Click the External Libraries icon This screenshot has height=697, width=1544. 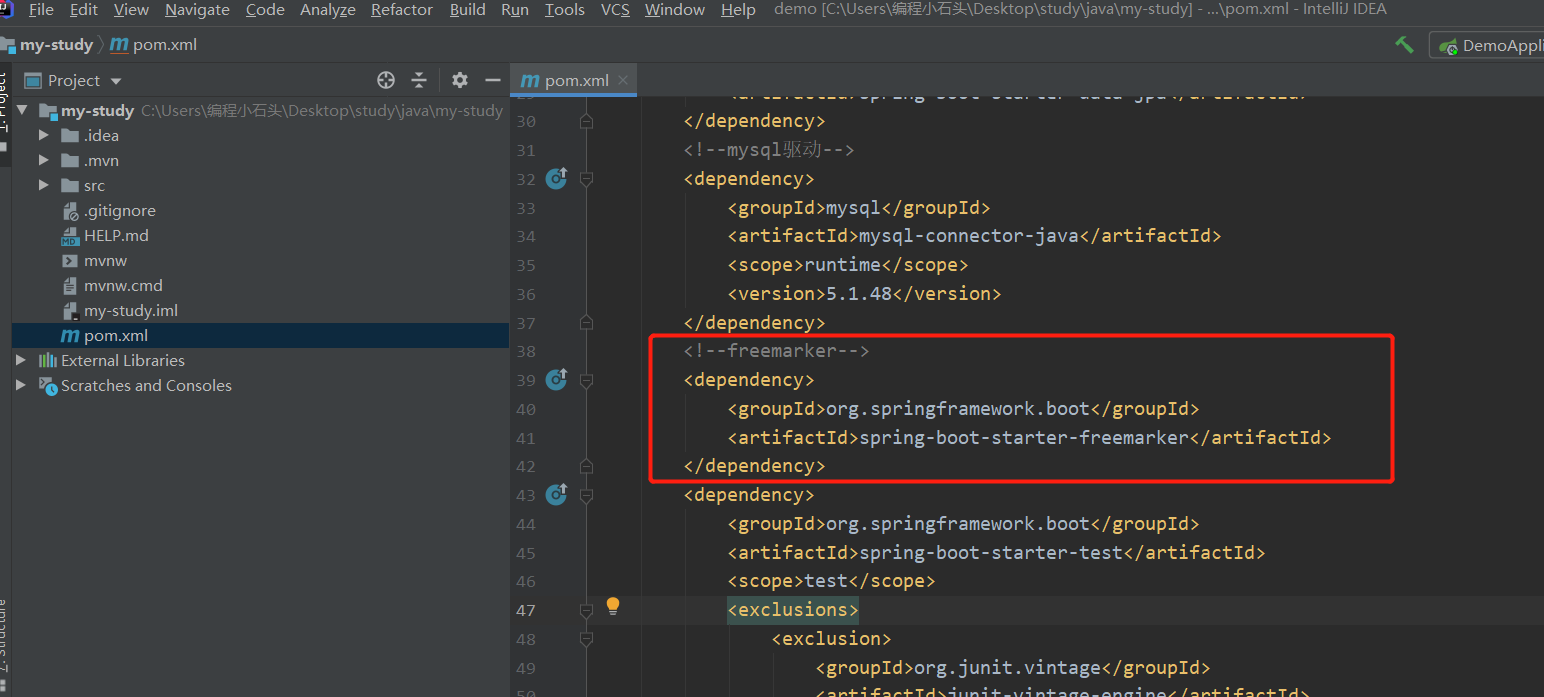click(x=47, y=360)
